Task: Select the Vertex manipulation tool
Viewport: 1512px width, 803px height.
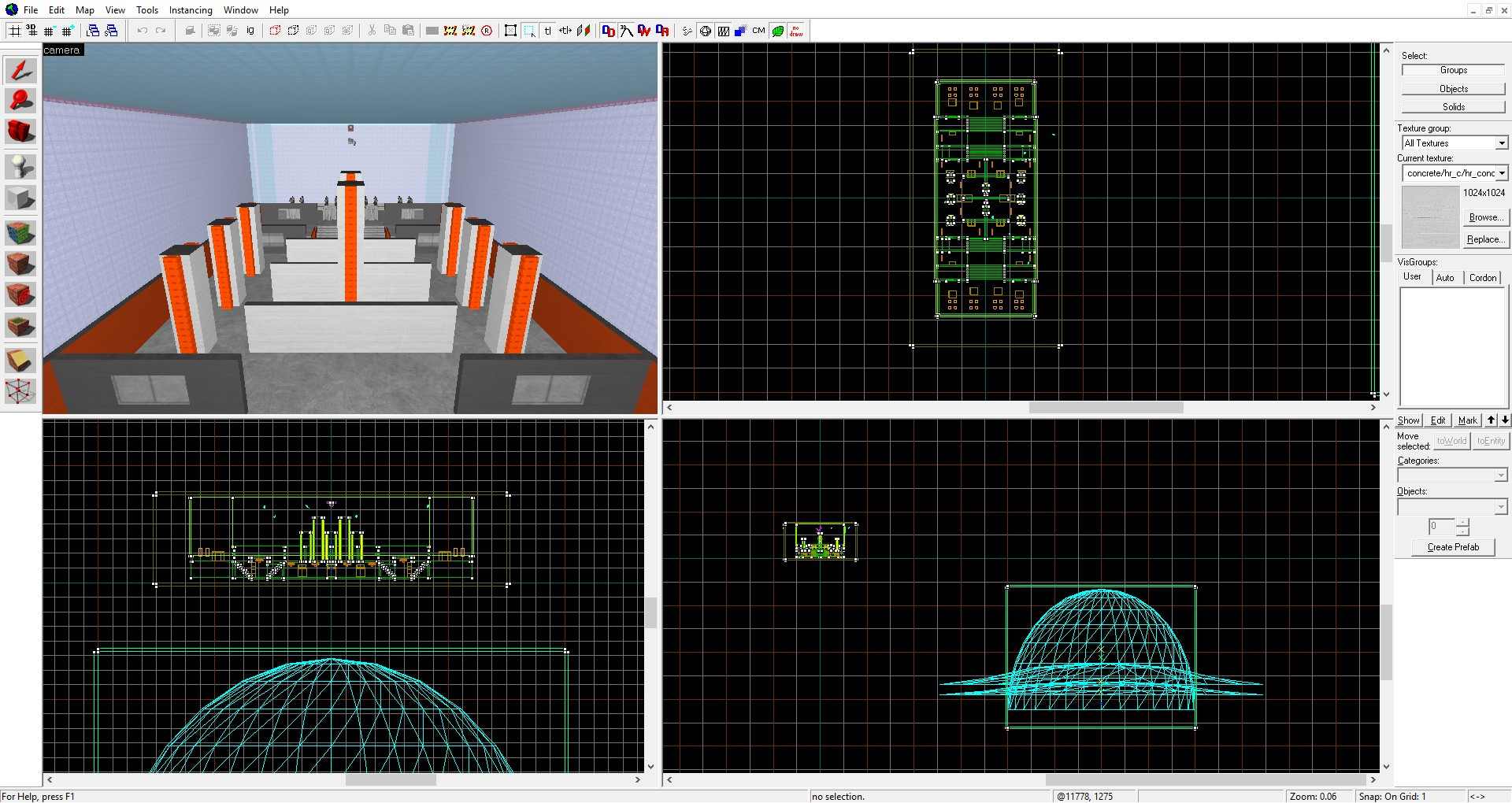Action: coord(20,390)
